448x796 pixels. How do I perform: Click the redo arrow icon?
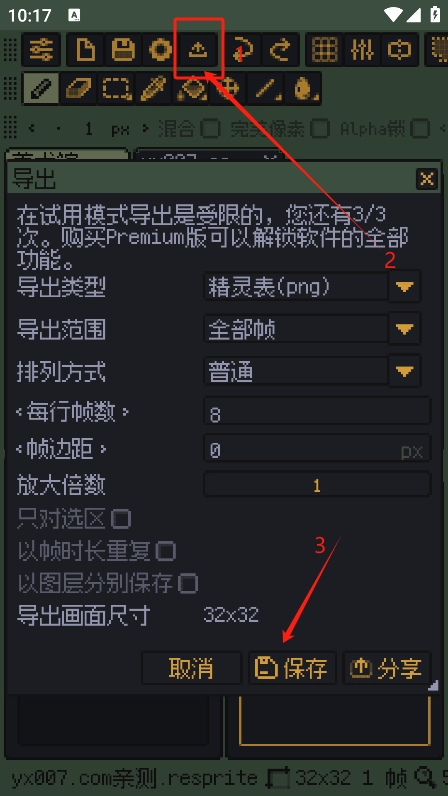[x=280, y=50]
